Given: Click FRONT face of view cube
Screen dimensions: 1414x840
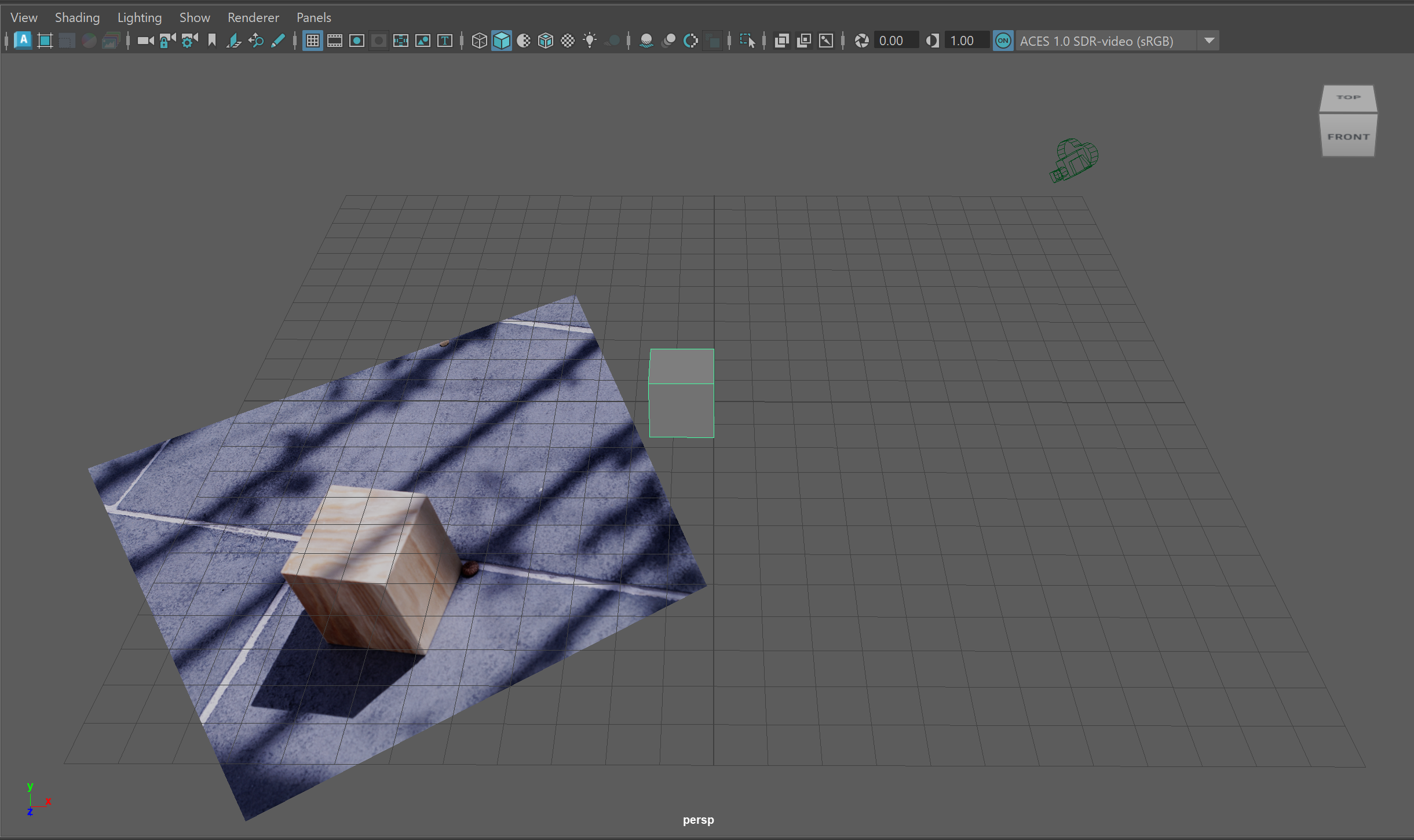Looking at the screenshot, I should tap(1348, 137).
